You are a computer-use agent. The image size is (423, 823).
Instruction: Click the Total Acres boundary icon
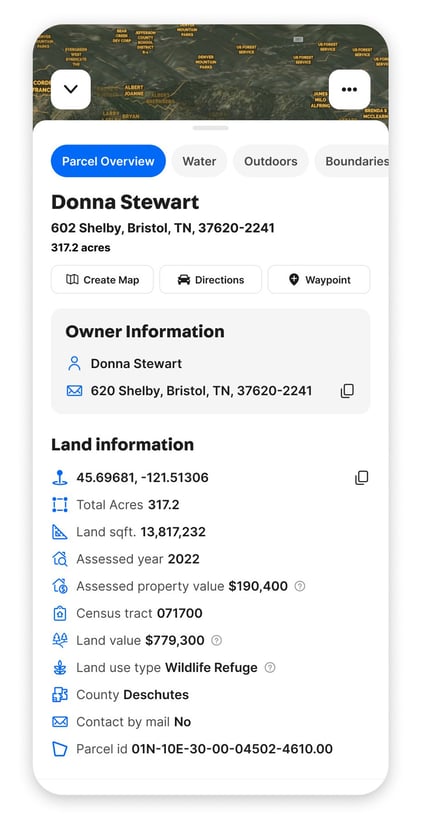60,505
